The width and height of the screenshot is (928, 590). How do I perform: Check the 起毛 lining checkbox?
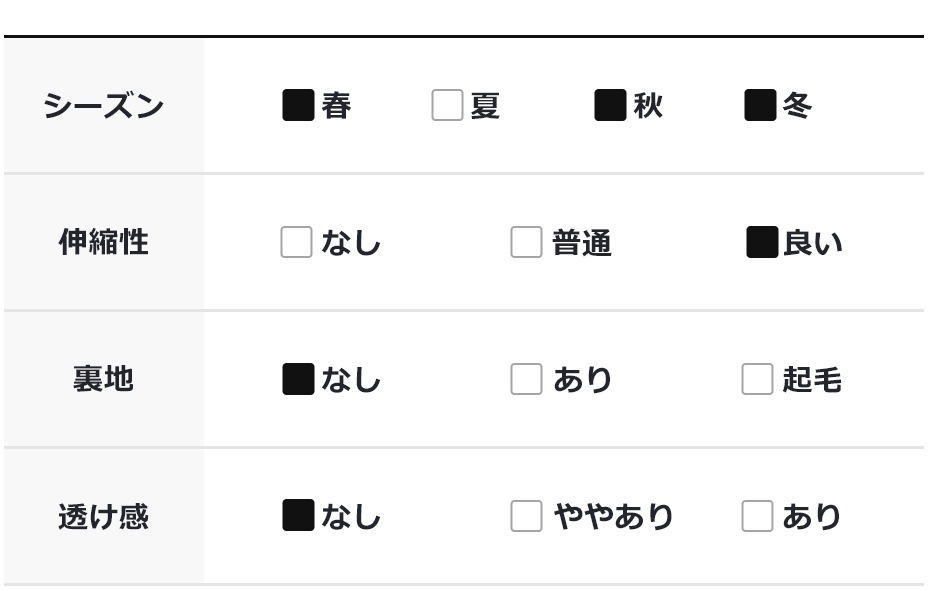tap(757, 380)
